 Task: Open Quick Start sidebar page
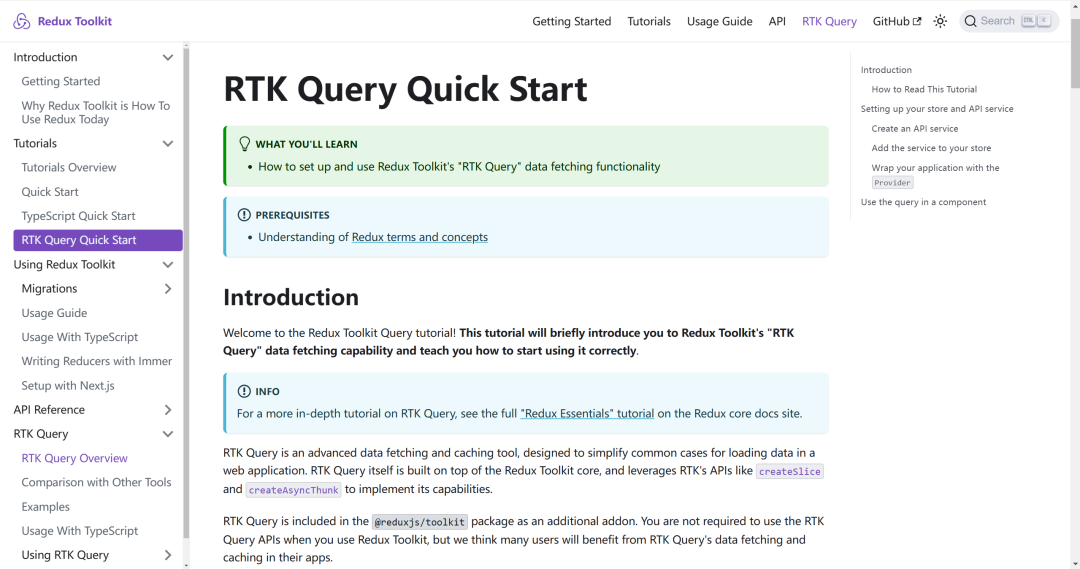click(50, 192)
